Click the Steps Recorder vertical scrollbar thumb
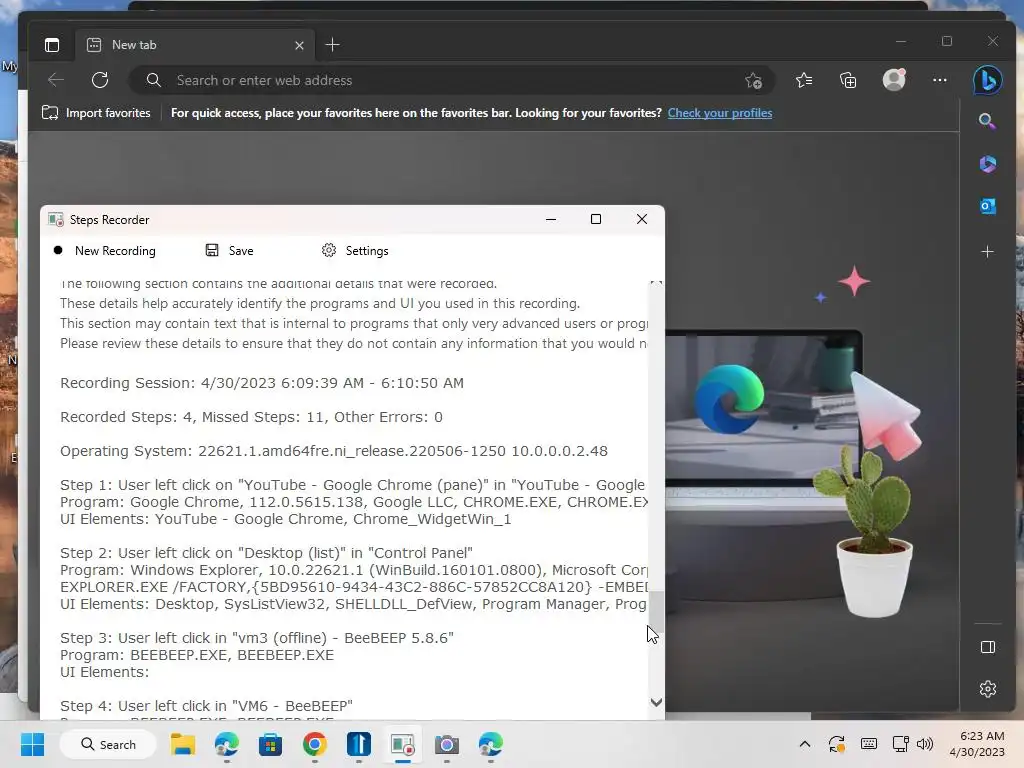 [656, 612]
